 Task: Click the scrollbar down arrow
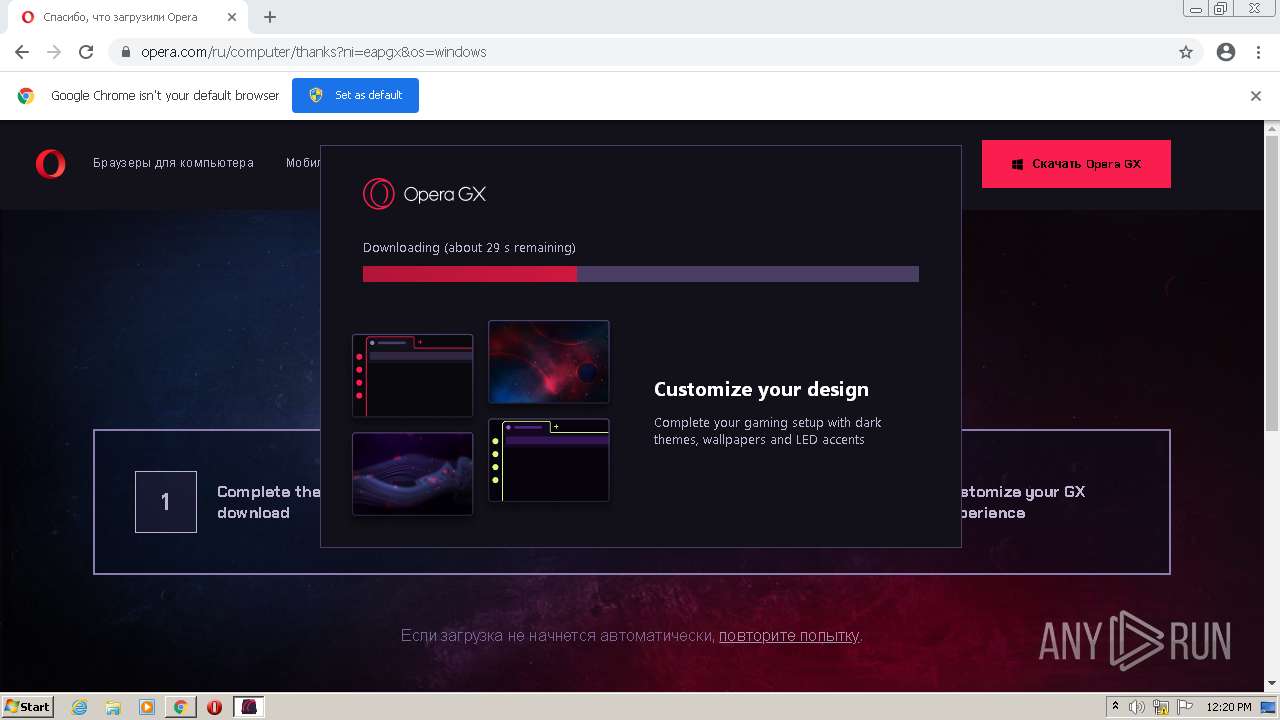coord(1272,683)
